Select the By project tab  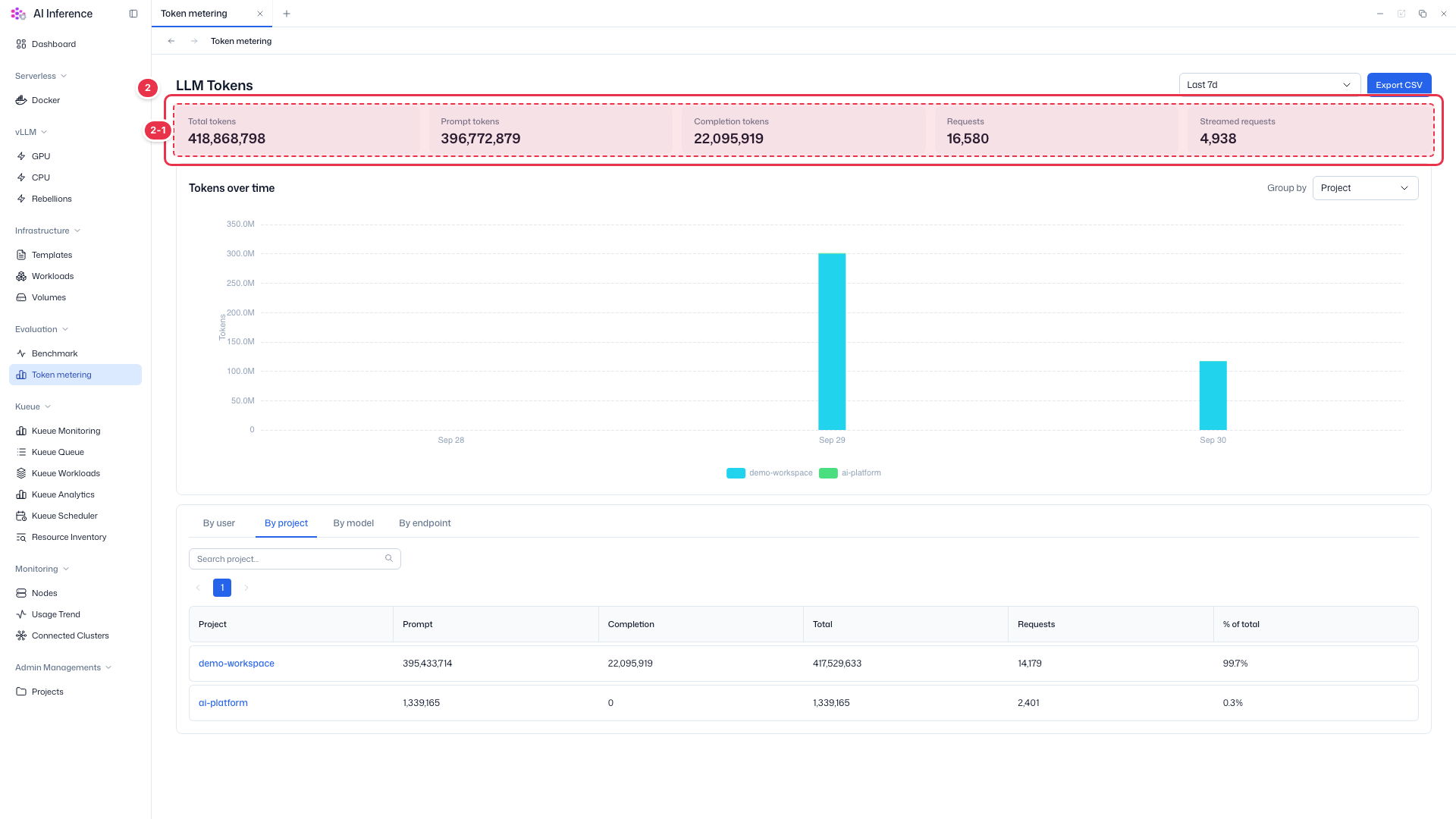[x=286, y=523]
